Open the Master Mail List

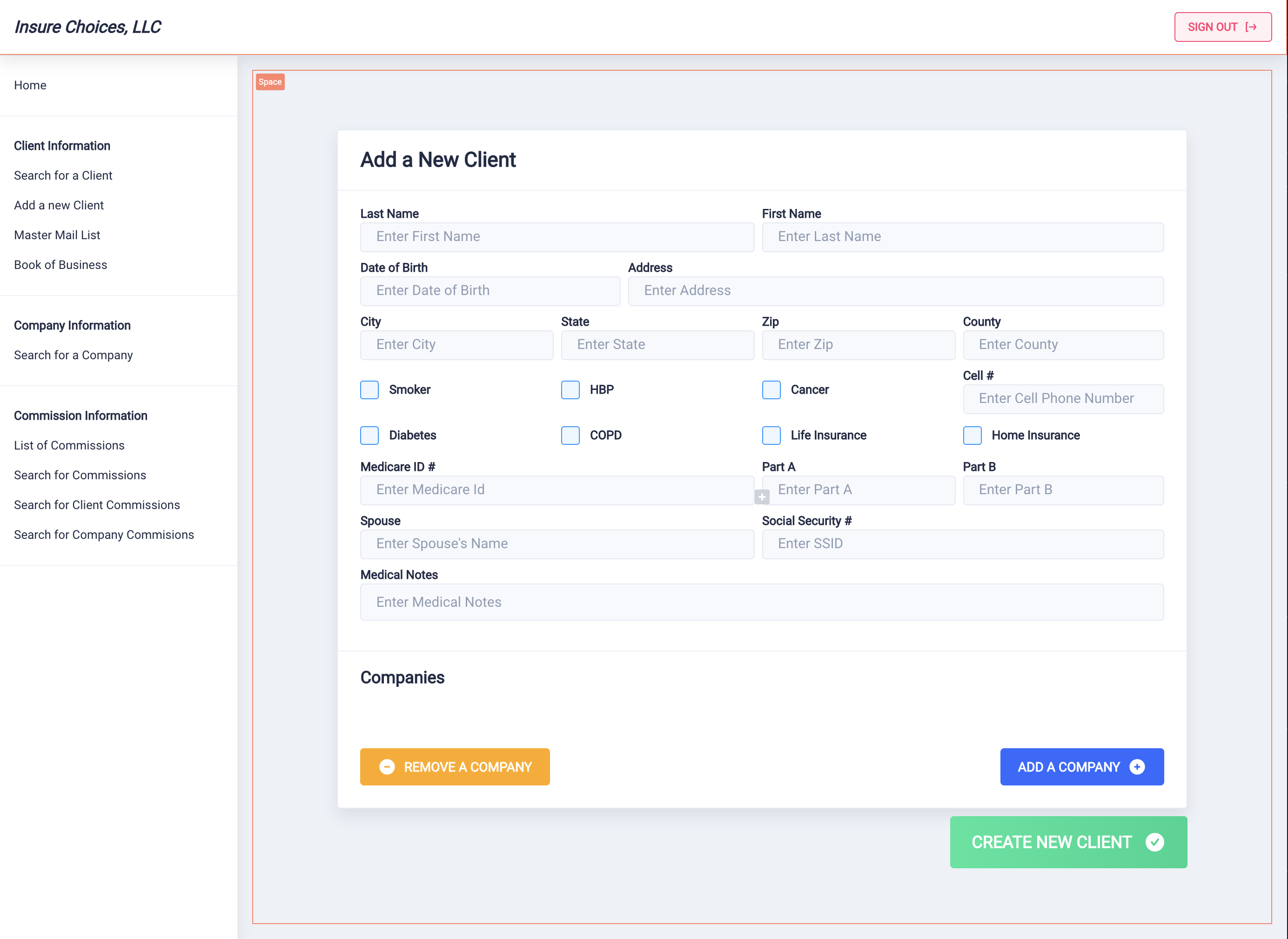(57, 235)
